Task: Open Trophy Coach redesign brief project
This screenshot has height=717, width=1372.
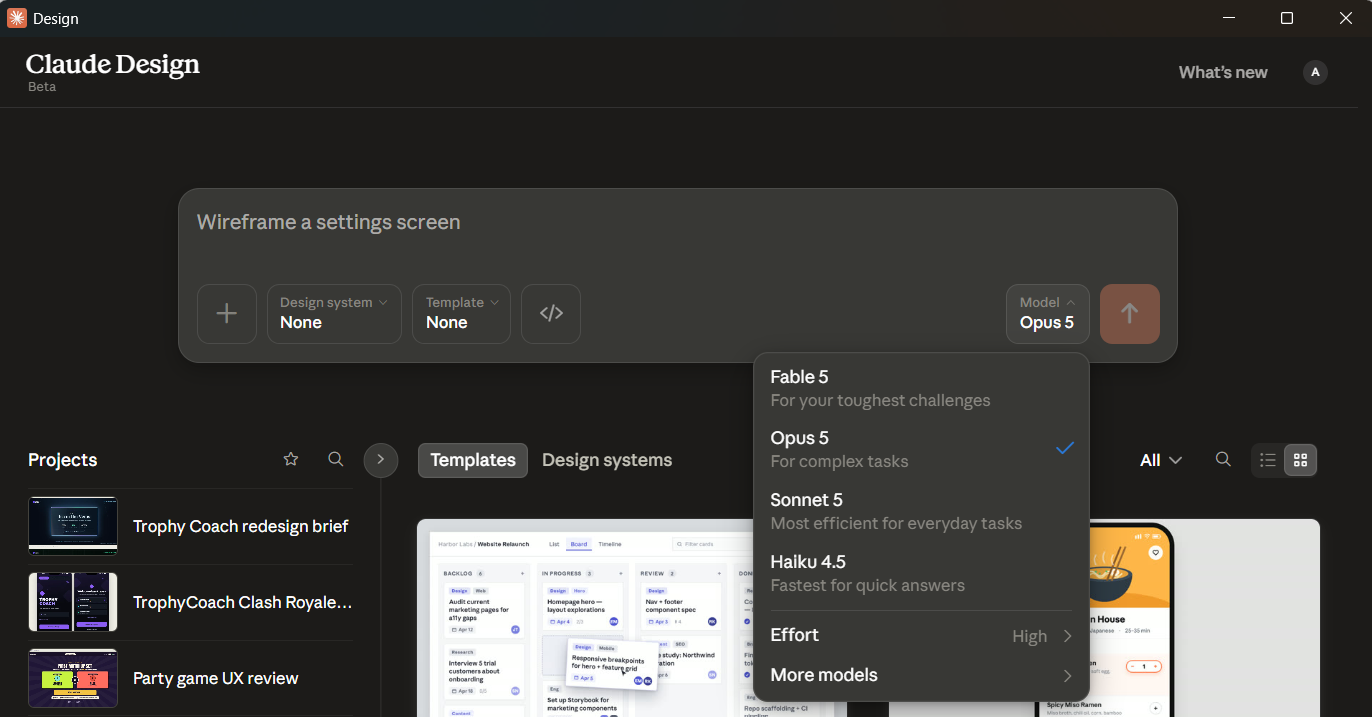Action: [x=240, y=526]
